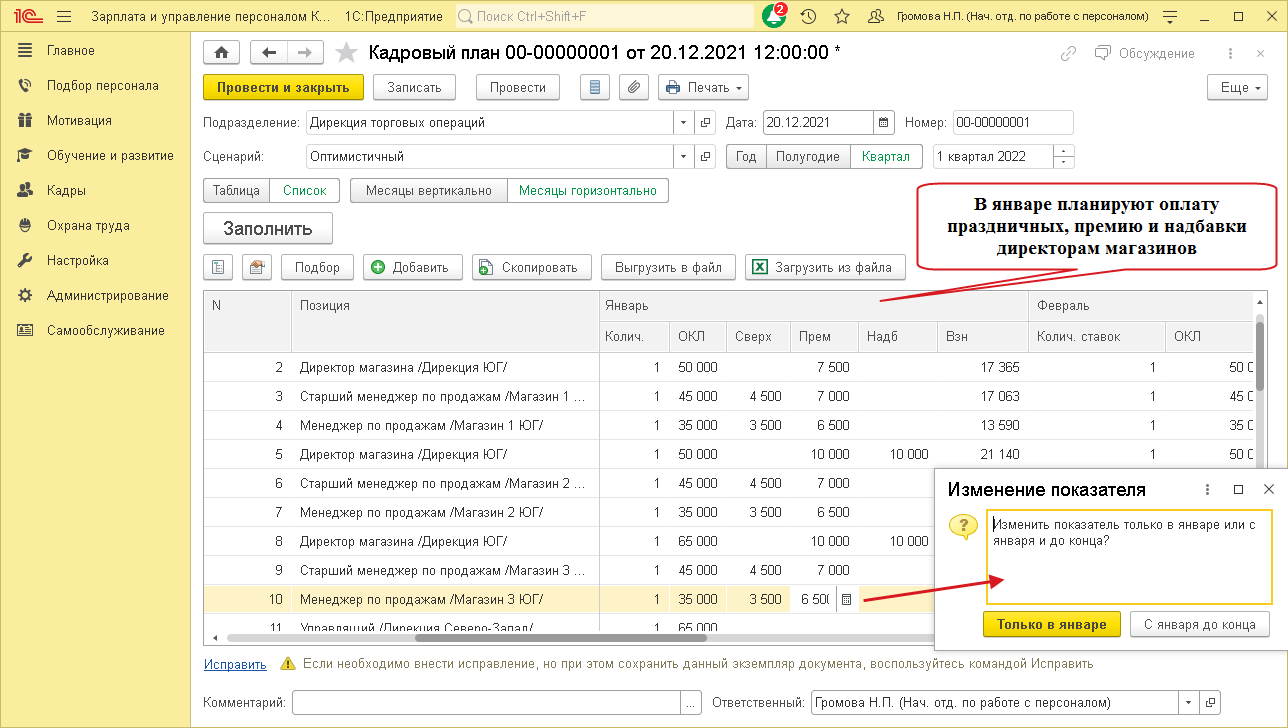
Task: Select Месяцы вертикально view
Action: click(x=428, y=190)
